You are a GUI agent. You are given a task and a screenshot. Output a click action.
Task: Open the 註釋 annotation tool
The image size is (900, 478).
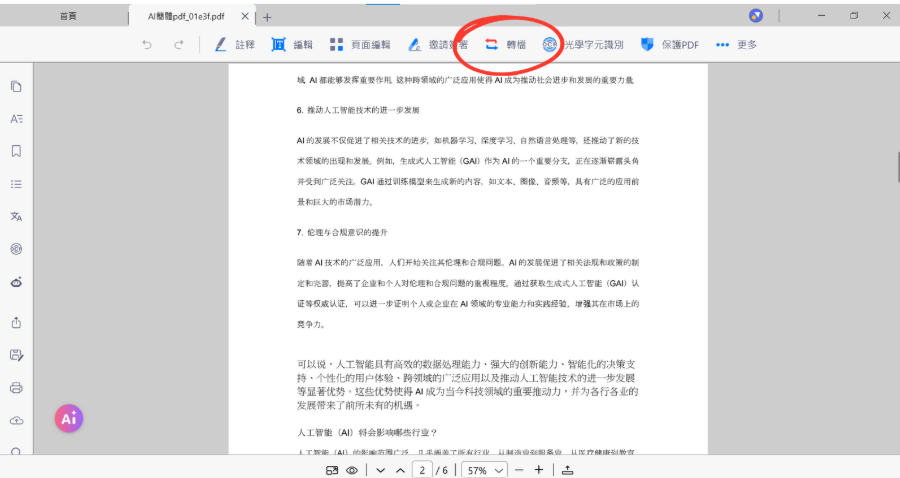coord(234,44)
